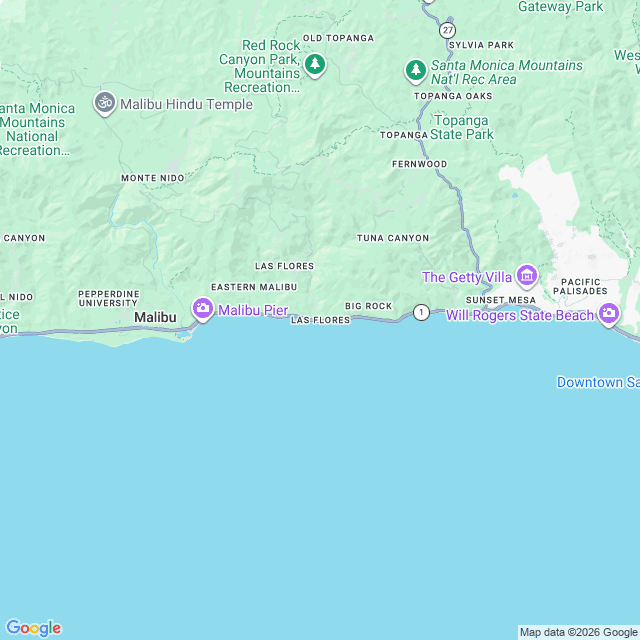Click the TOPANGA OAKS label
The width and height of the screenshot is (640, 640).
453,96
